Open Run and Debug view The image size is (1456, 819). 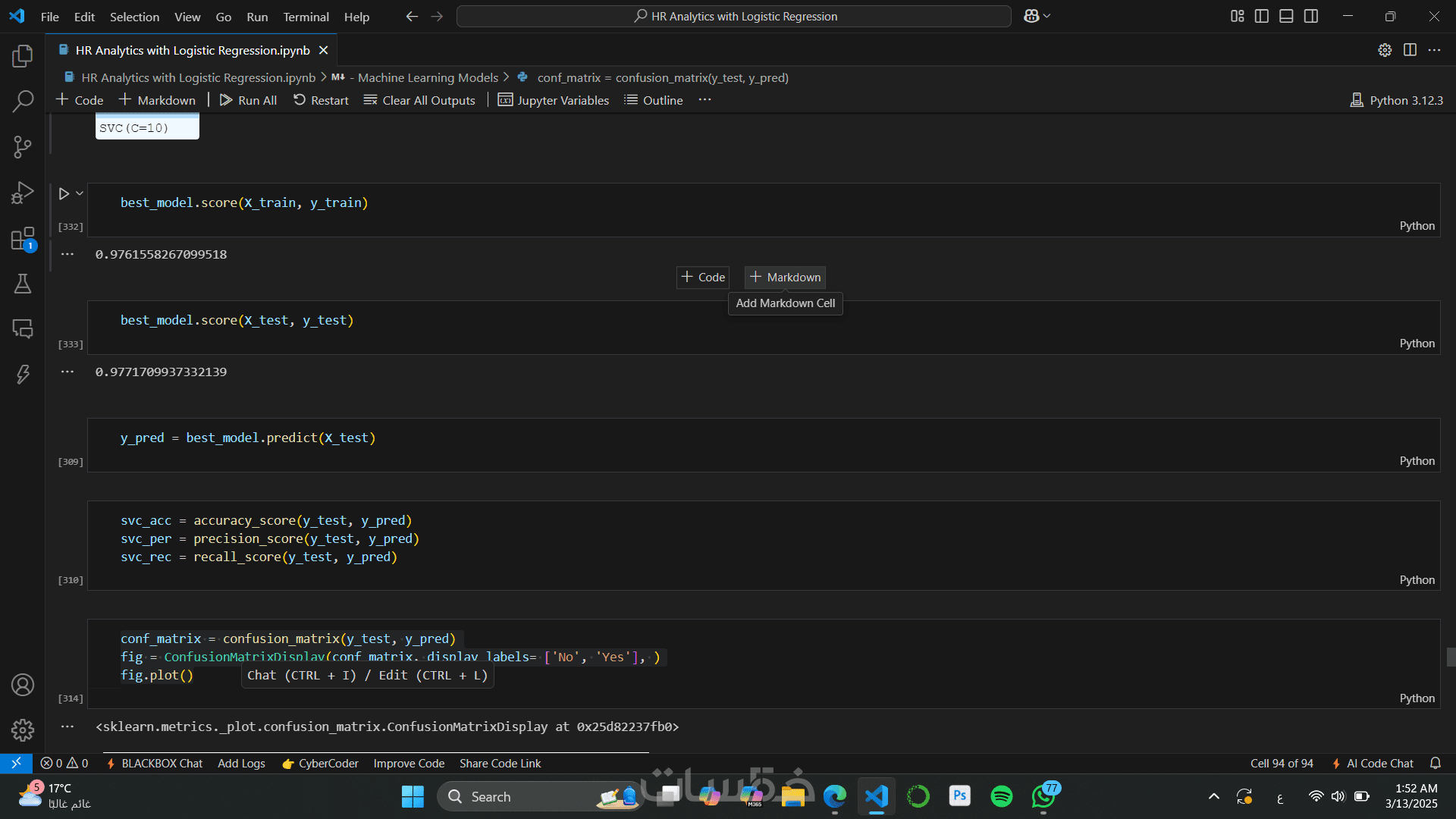[x=23, y=193]
